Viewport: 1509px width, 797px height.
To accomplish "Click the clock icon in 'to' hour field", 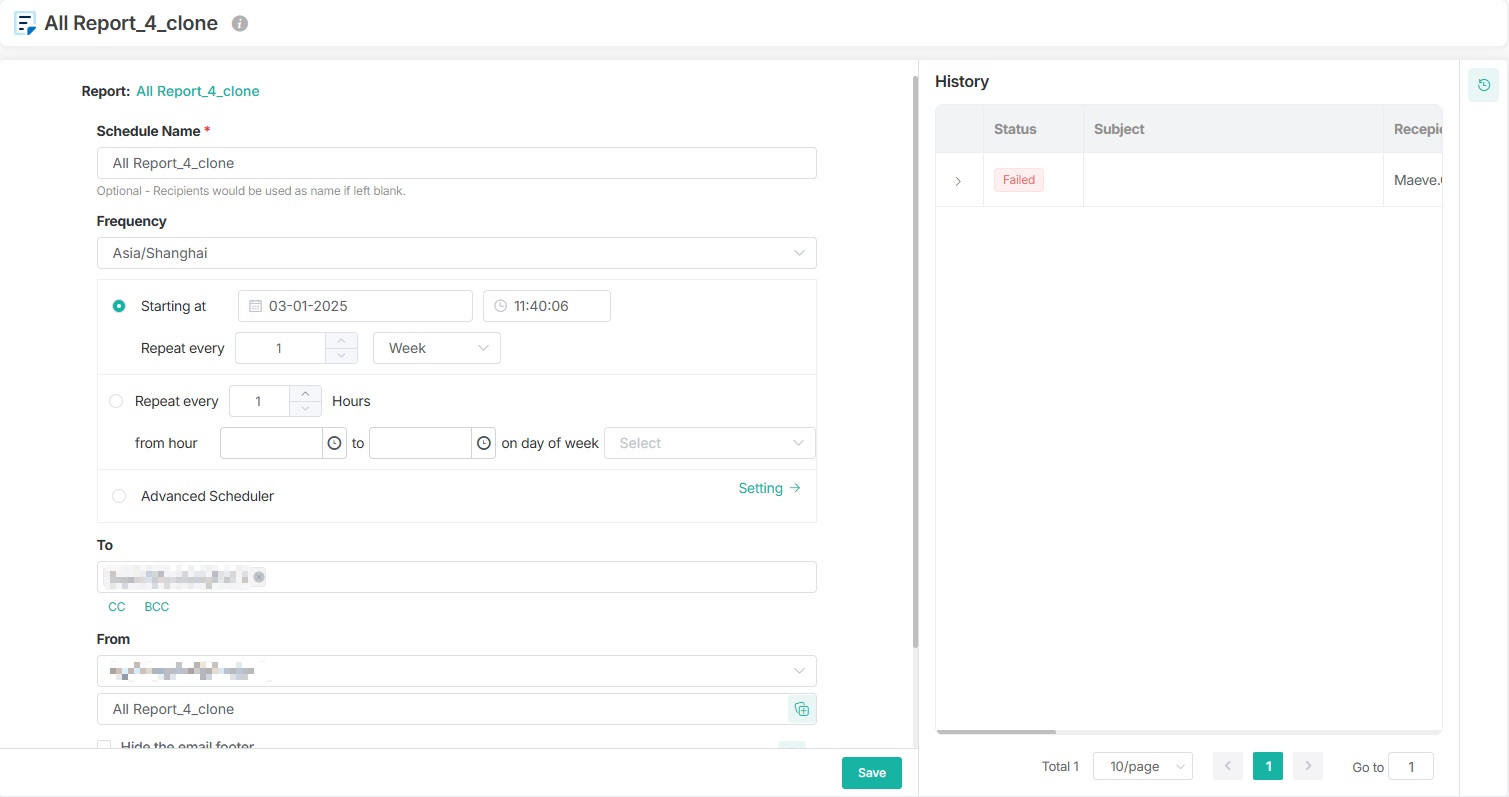I will [x=484, y=443].
